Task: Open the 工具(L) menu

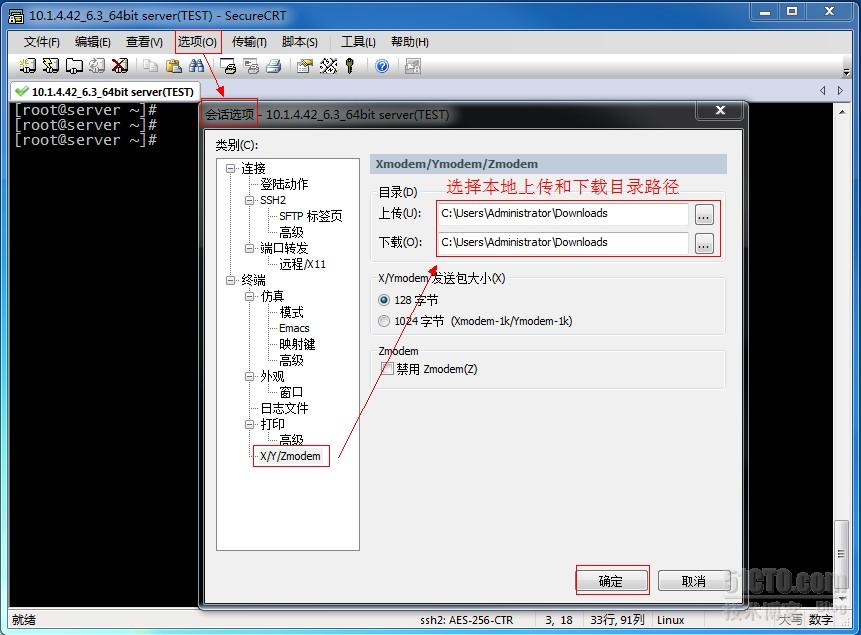Action: tap(358, 42)
